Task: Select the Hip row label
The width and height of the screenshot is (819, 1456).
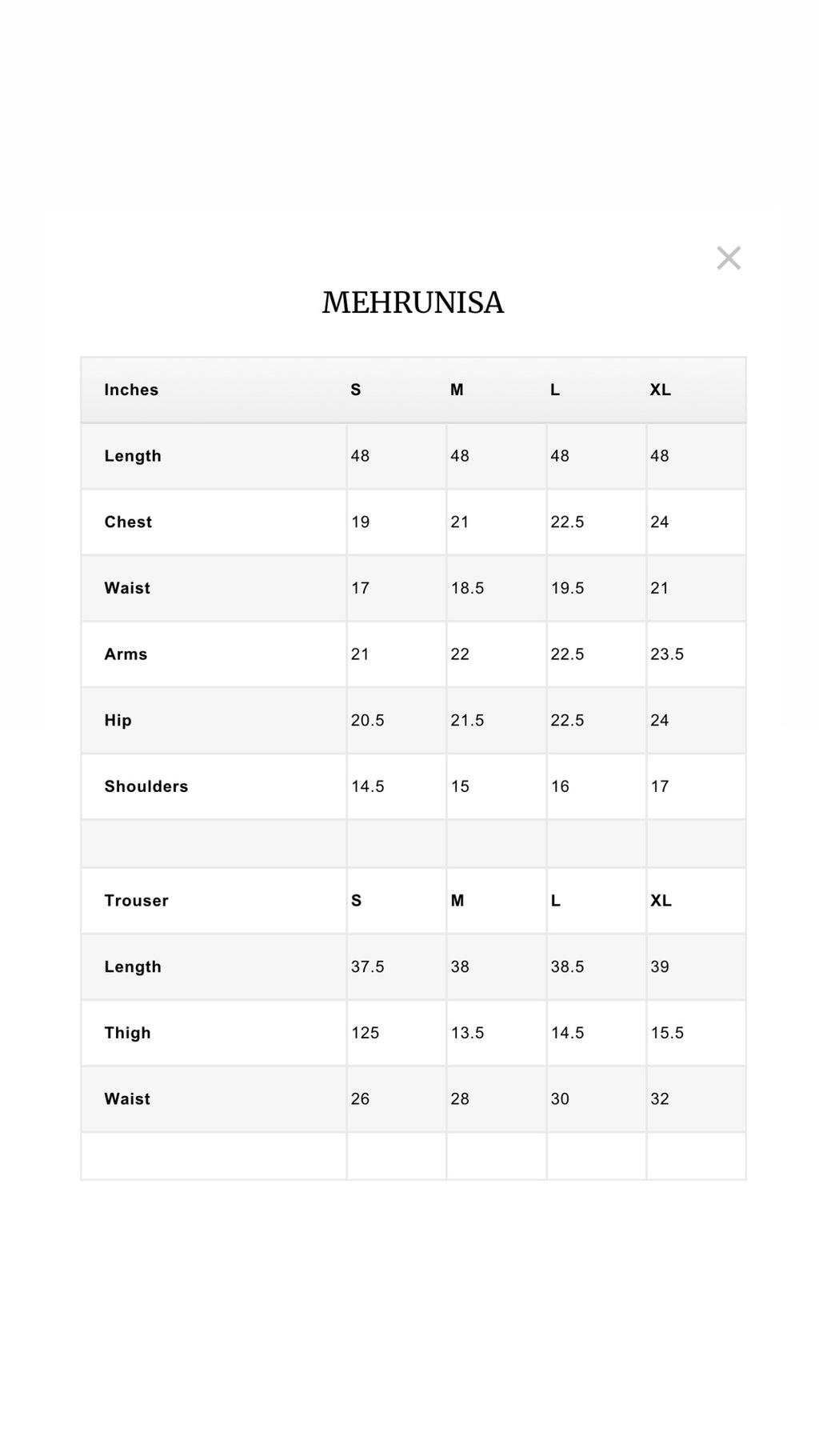Action: (118, 720)
